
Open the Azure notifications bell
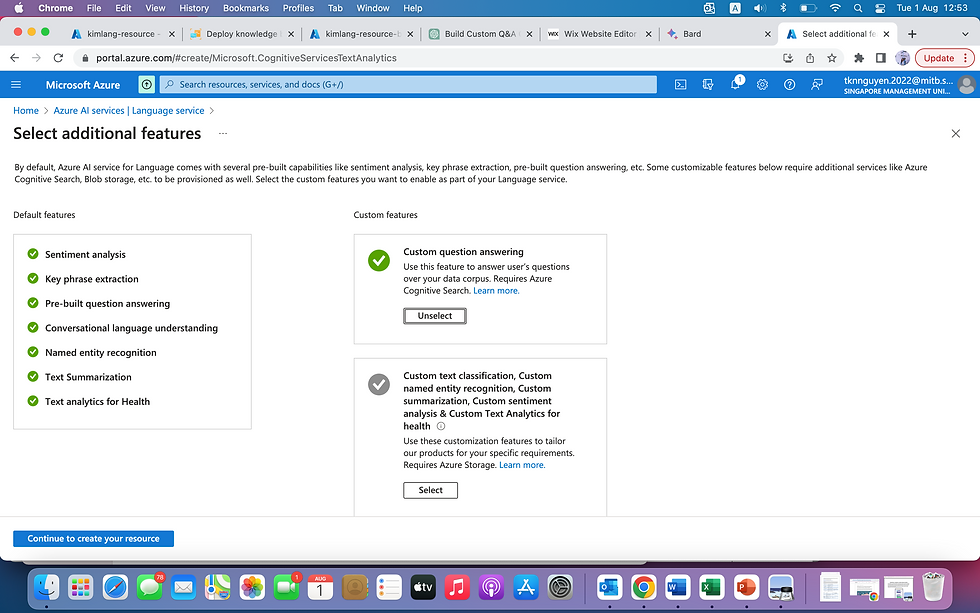[736, 84]
